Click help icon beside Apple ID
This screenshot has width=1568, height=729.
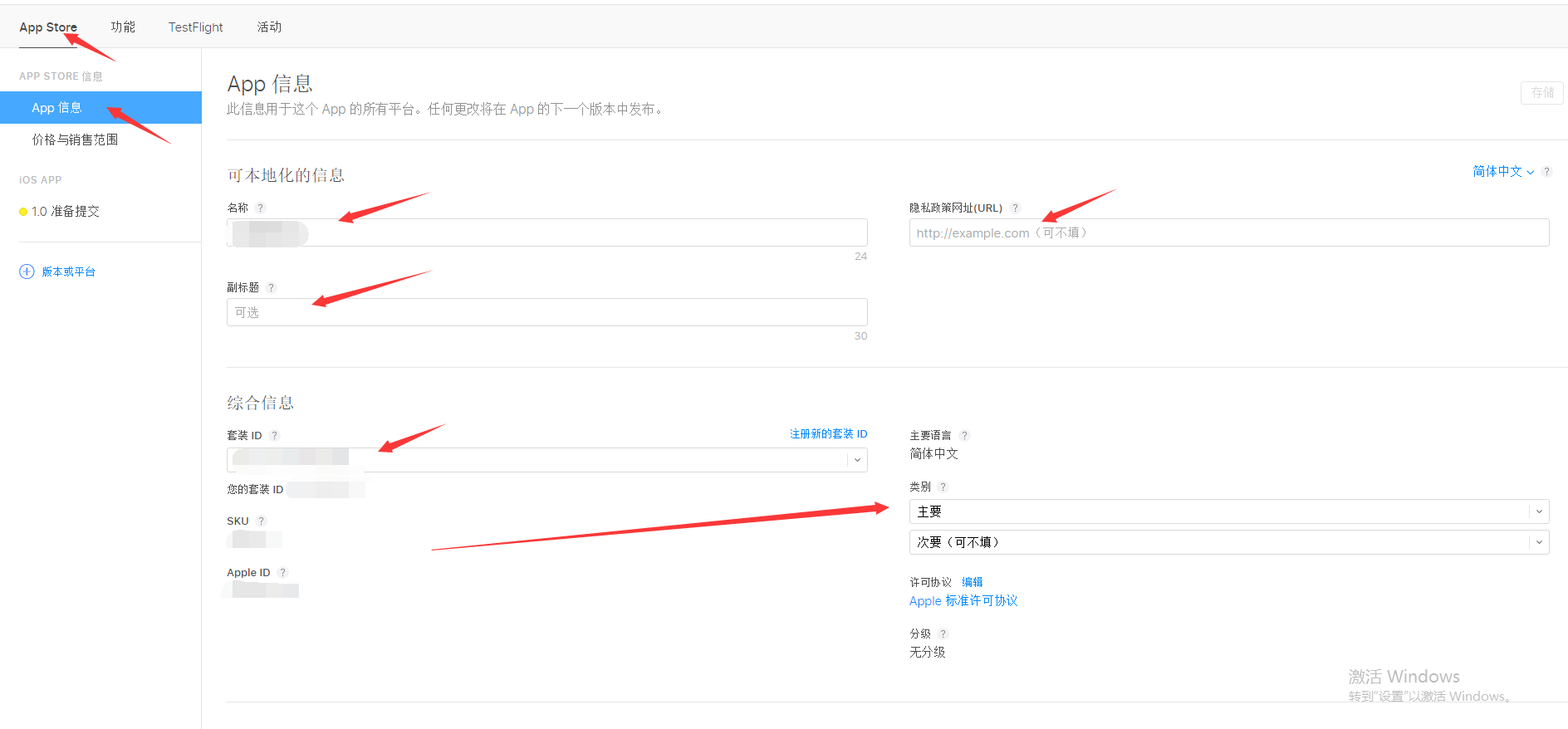(282, 573)
